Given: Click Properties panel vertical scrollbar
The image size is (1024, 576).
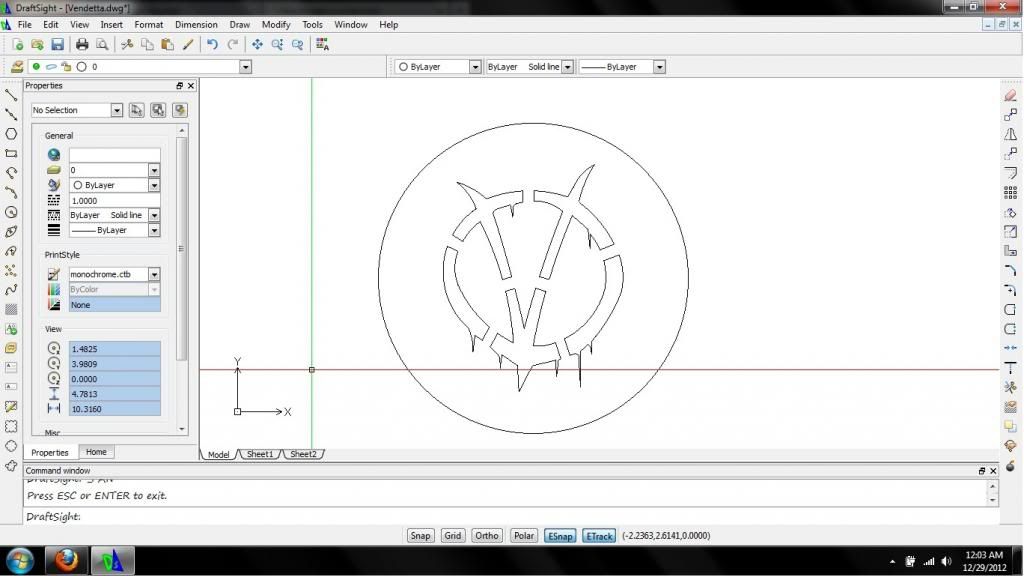Looking at the screenshot, I should click(x=182, y=249).
